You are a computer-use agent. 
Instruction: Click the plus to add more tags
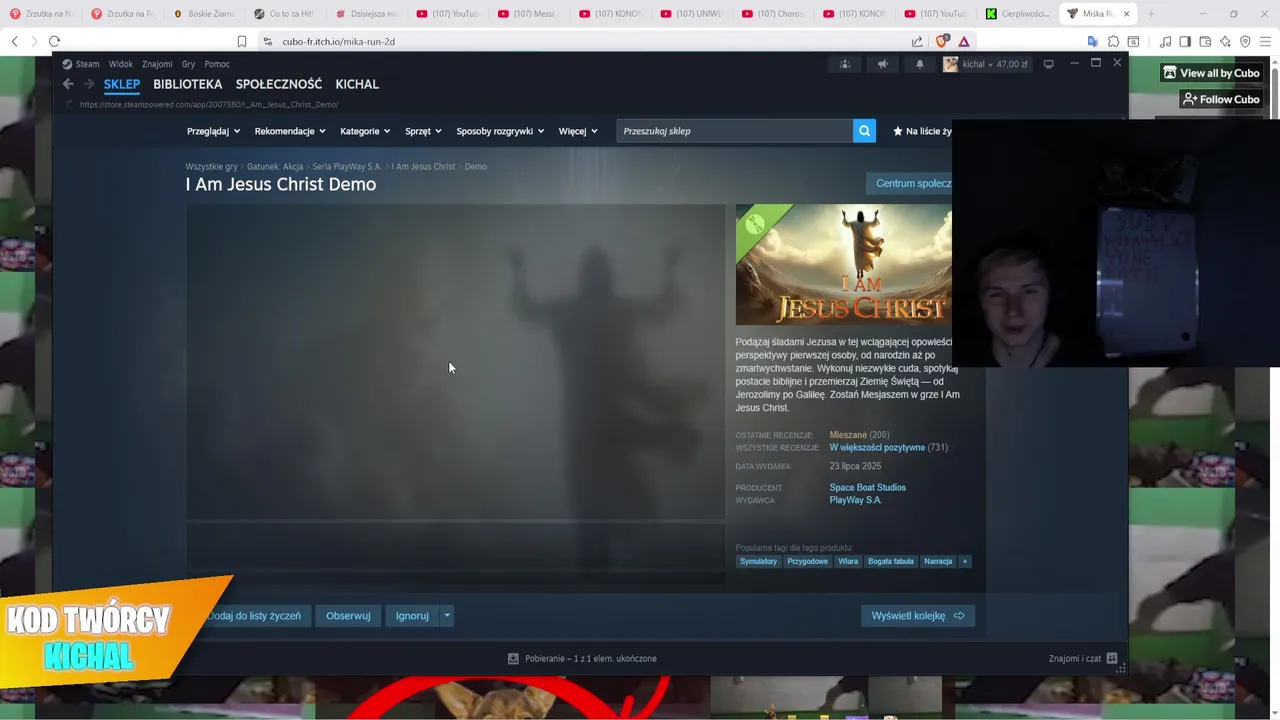[x=965, y=561]
